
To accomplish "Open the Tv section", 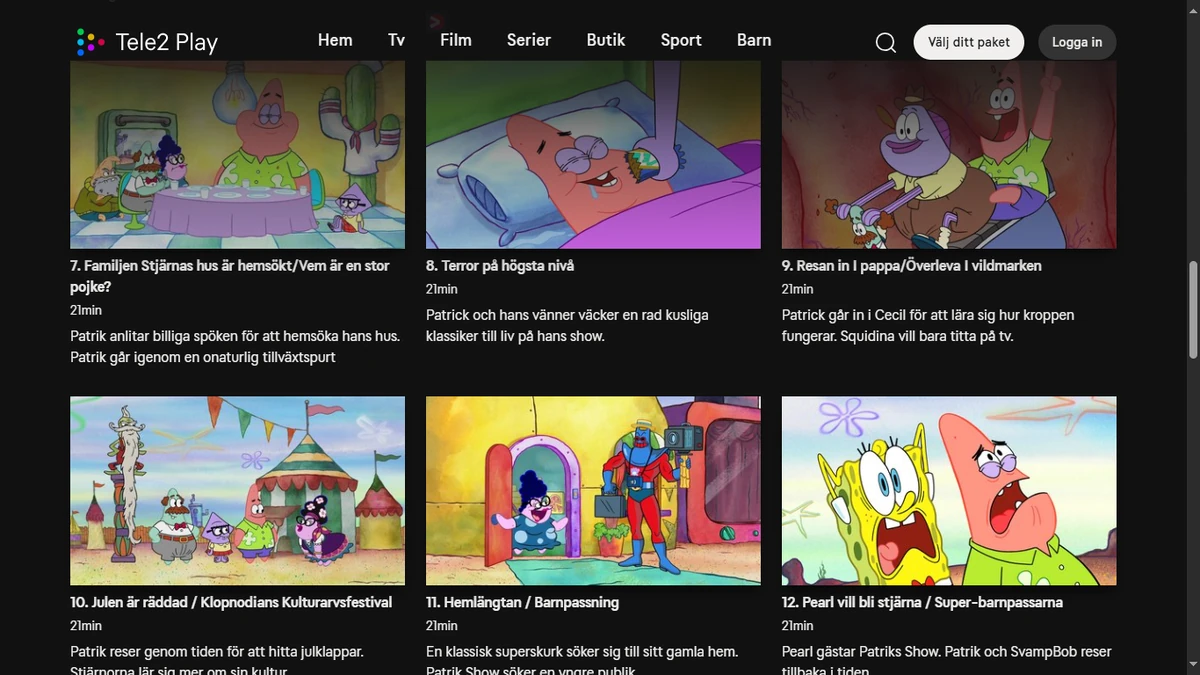I will 396,40.
